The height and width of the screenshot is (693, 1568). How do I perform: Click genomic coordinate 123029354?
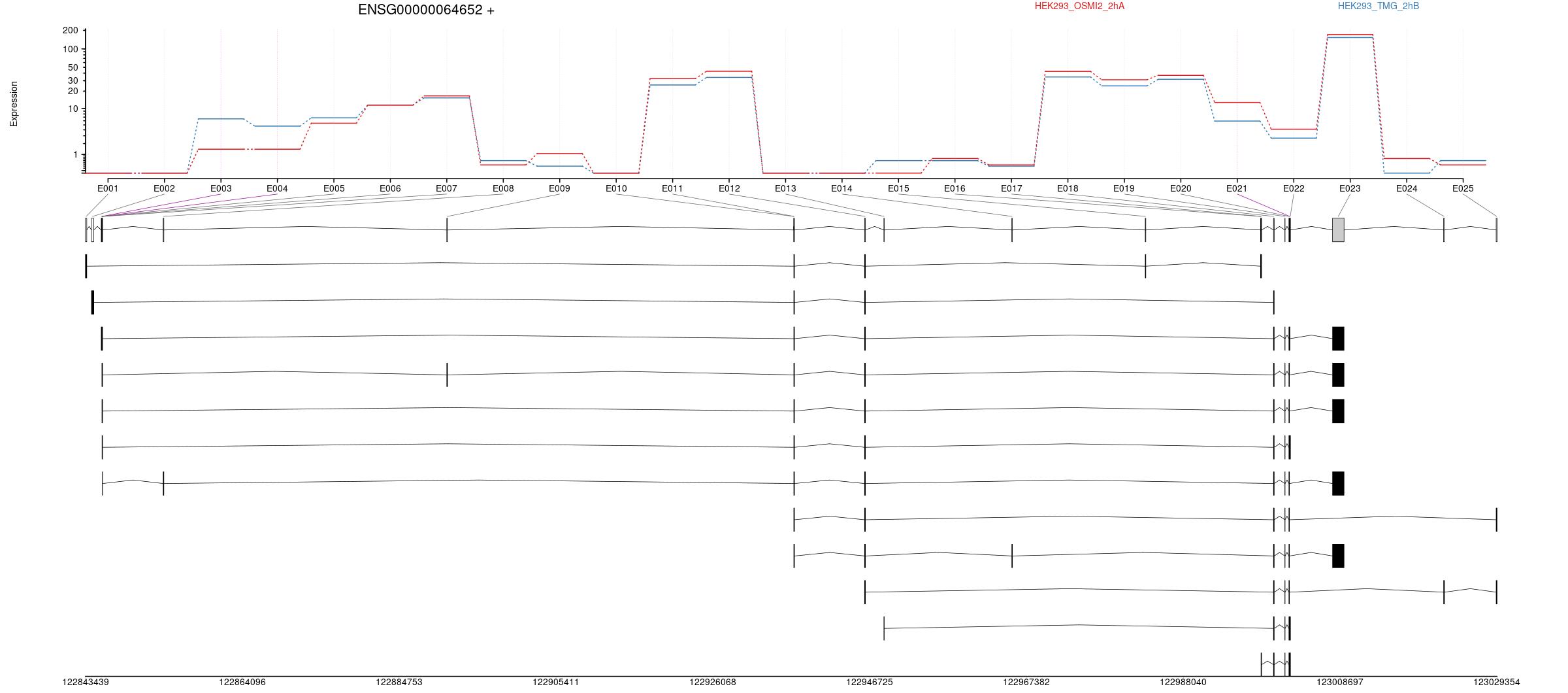[1497, 682]
